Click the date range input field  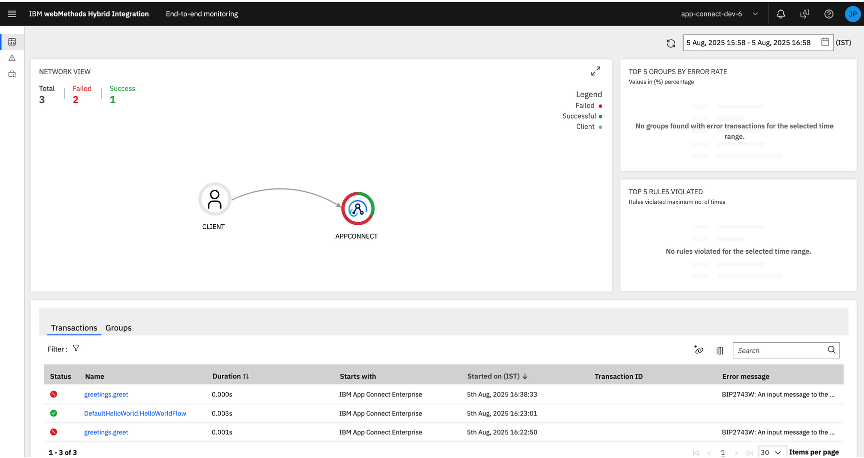758,42
